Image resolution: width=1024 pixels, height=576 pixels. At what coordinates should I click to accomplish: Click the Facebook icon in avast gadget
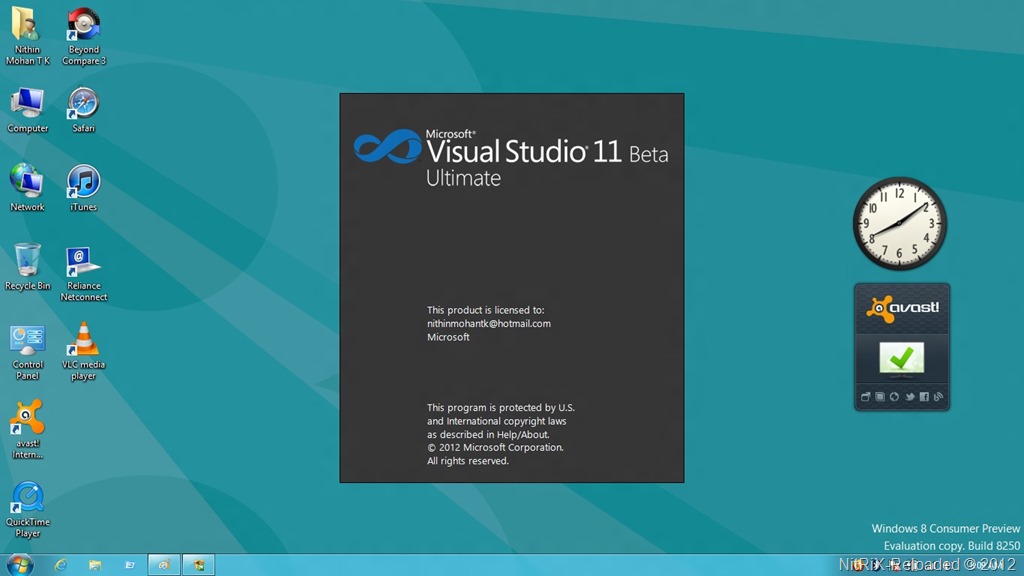(924, 397)
